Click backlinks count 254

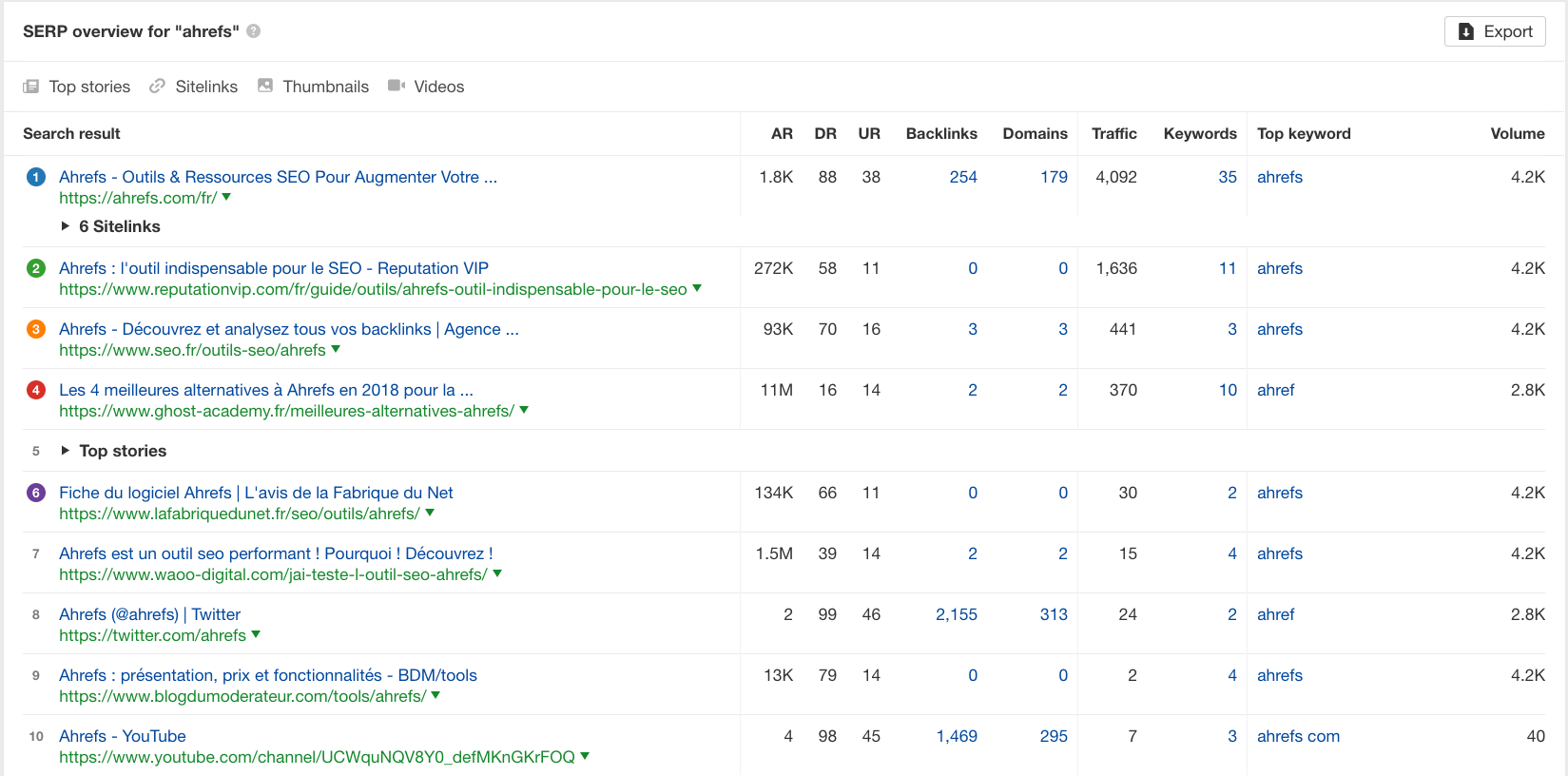(x=963, y=177)
